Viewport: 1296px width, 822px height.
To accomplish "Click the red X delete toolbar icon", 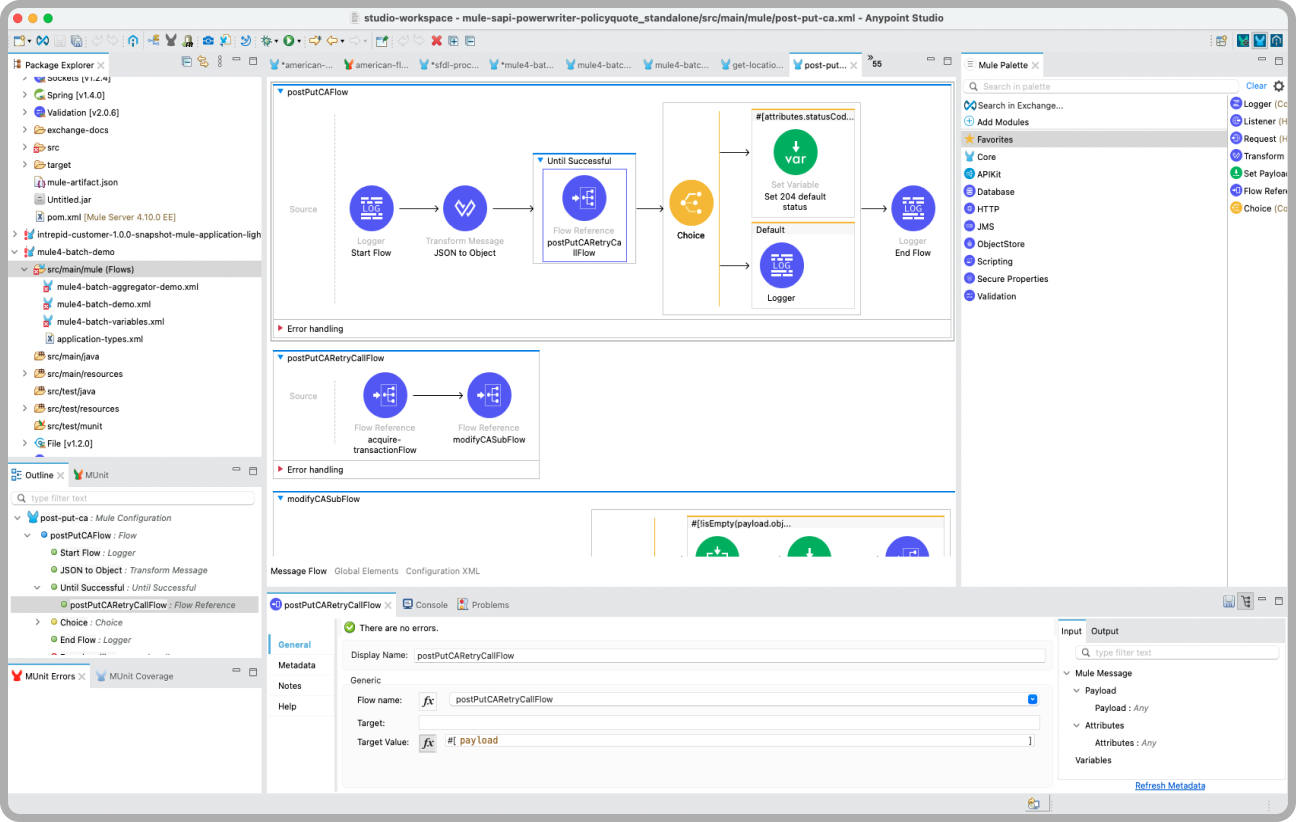I will click(x=436, y=41).
